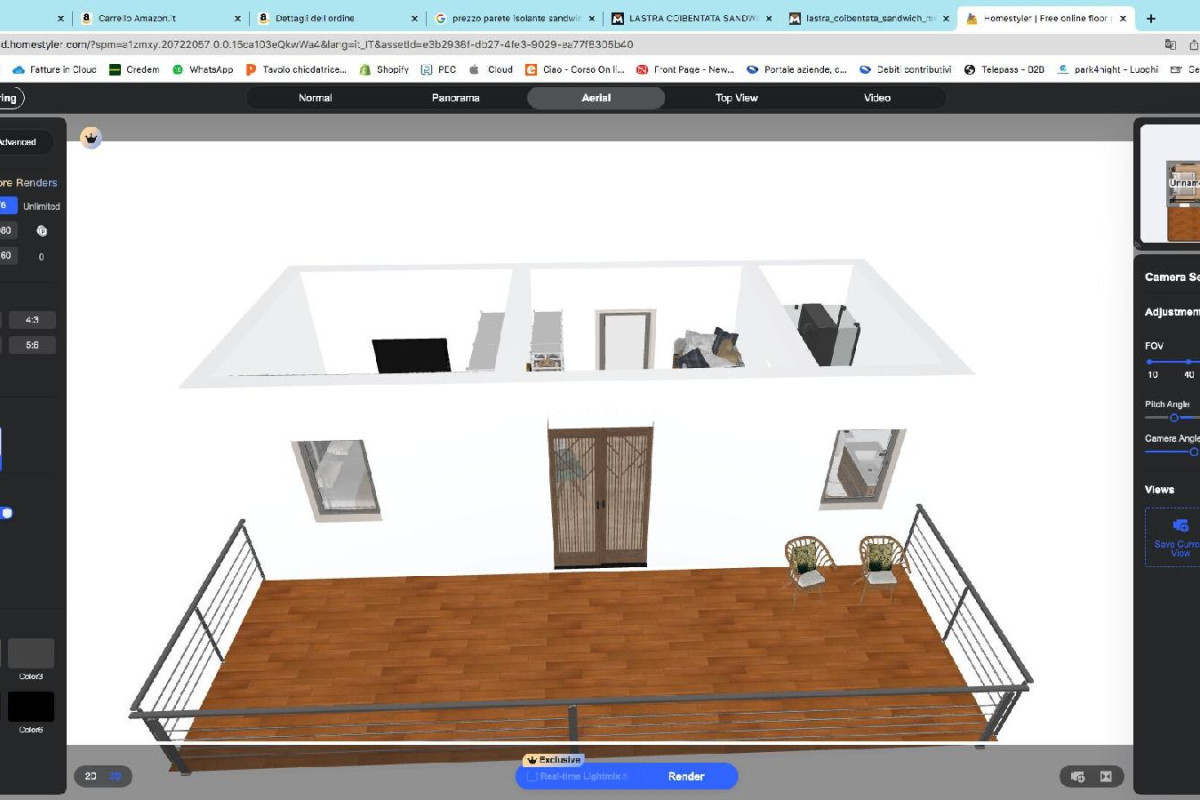Open the Credem bookmark
The image size is (1200, 800).
click(x=134, y=70)
